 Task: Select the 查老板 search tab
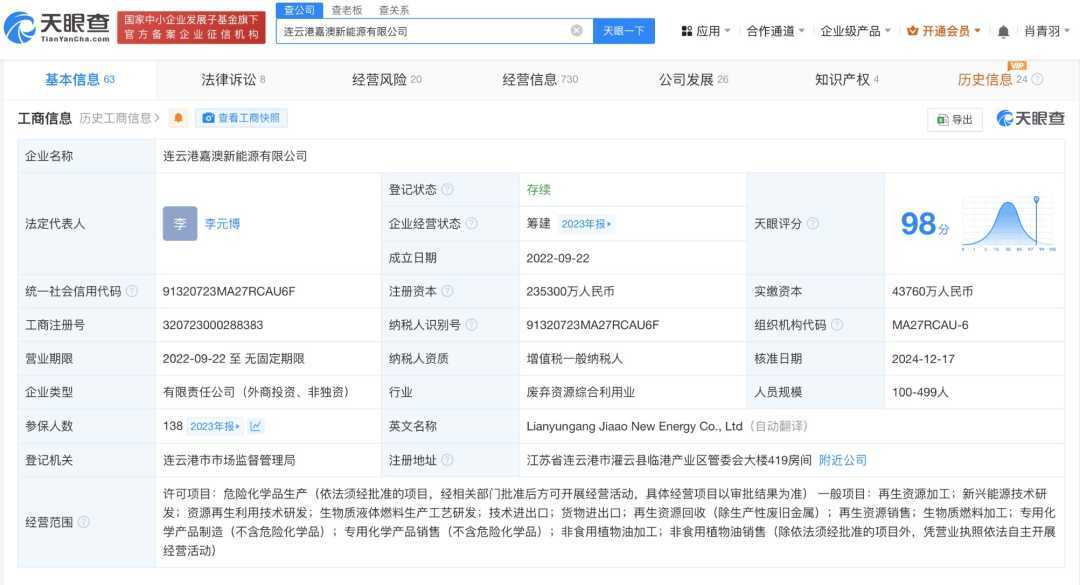(x=347, y=10)
